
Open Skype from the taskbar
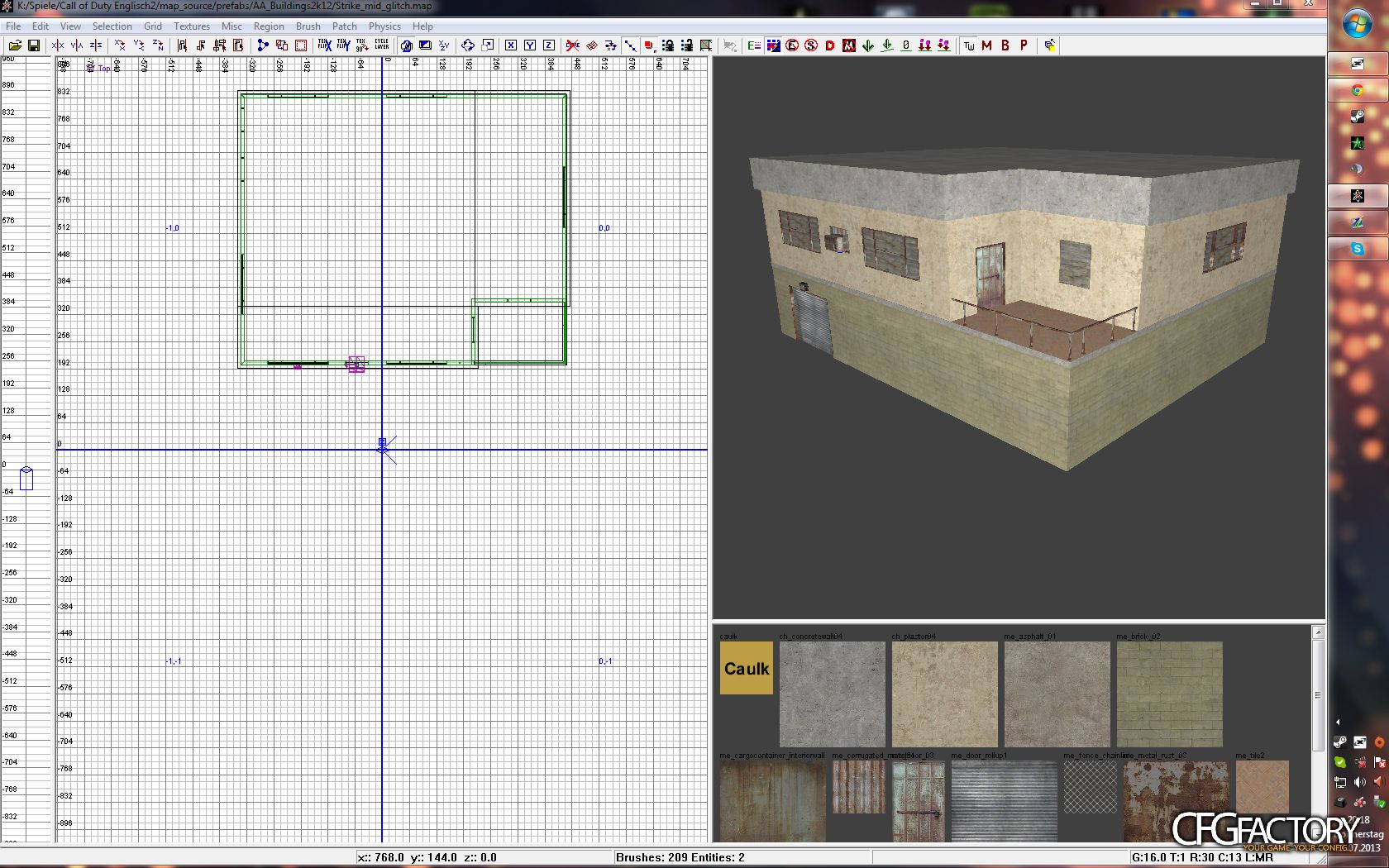pos(1357,249)
